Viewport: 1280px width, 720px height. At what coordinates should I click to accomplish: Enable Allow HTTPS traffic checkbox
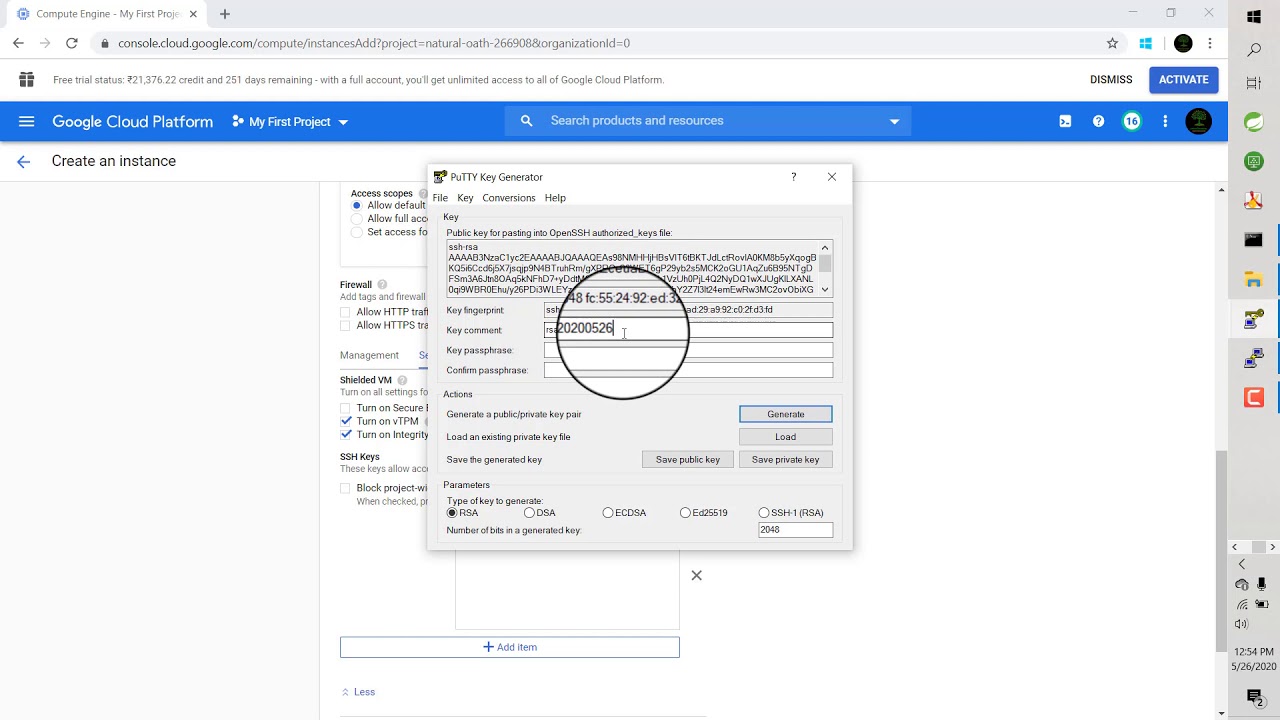pos(346,325)
